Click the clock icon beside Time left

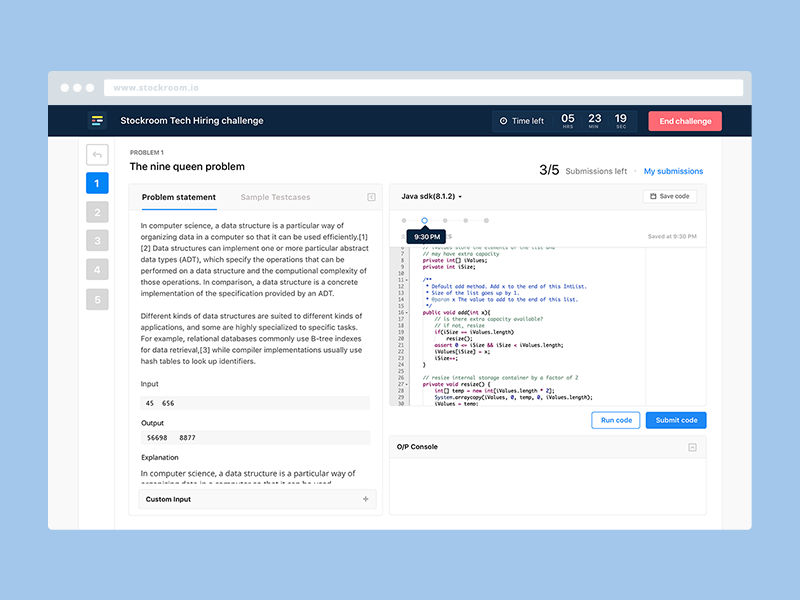click(x=503, y=121)
